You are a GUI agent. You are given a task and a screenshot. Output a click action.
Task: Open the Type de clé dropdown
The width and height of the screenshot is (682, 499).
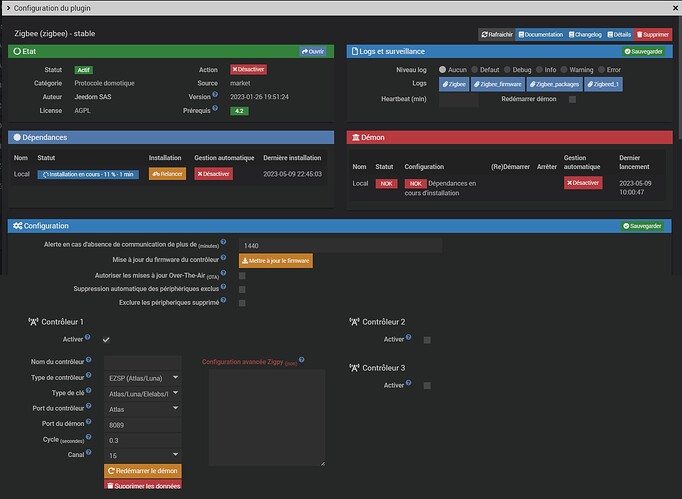143,394
